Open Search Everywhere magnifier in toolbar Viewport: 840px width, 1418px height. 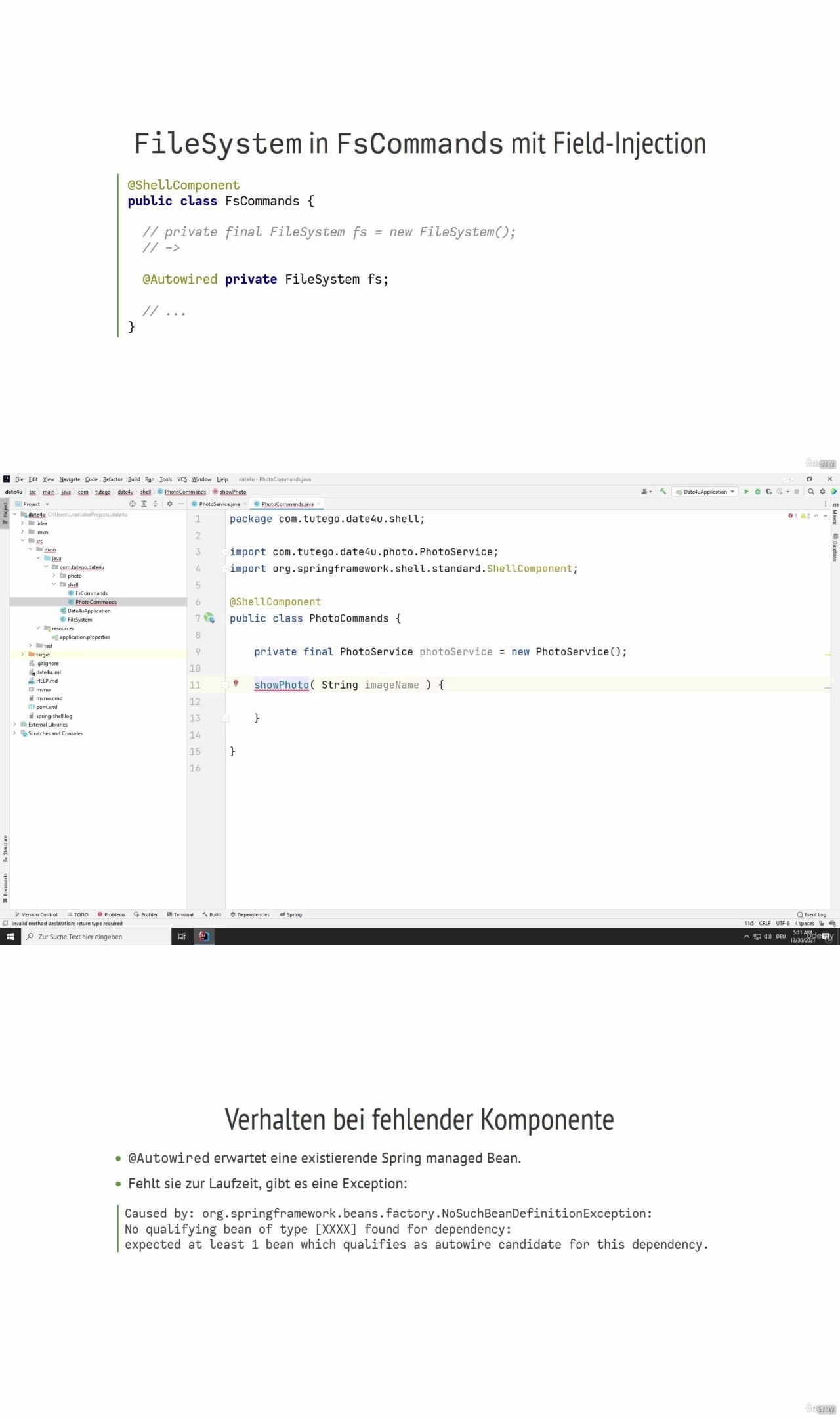coord(811,492)
